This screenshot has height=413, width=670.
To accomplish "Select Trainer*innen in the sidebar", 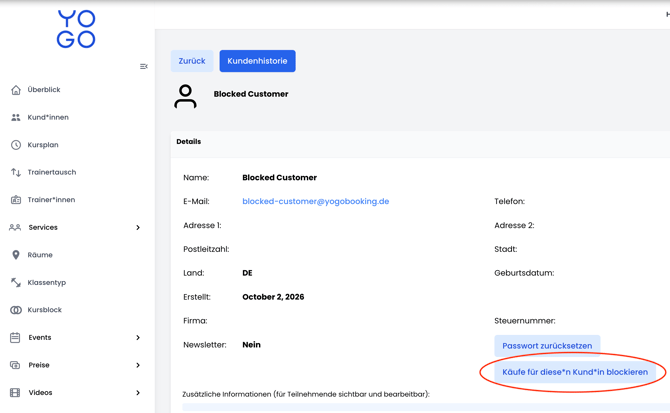I will click(x=51, y=200).
